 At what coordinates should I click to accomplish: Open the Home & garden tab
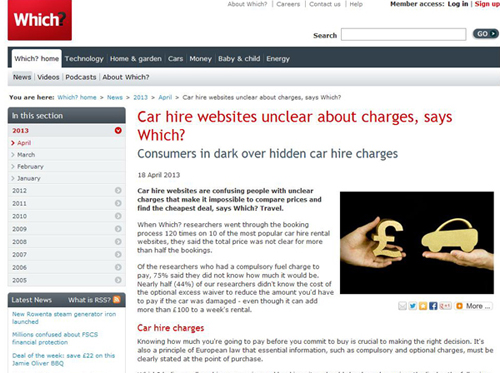pos(136,59)
